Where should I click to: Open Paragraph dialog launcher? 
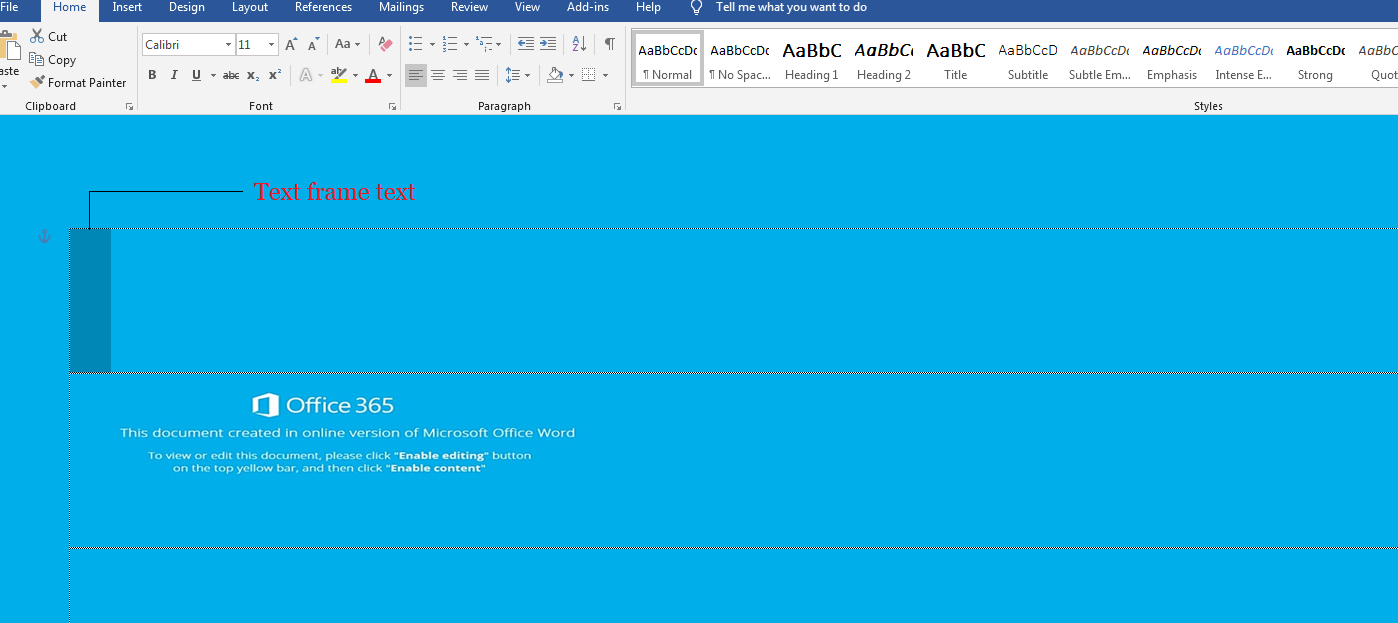click(617, 106)
